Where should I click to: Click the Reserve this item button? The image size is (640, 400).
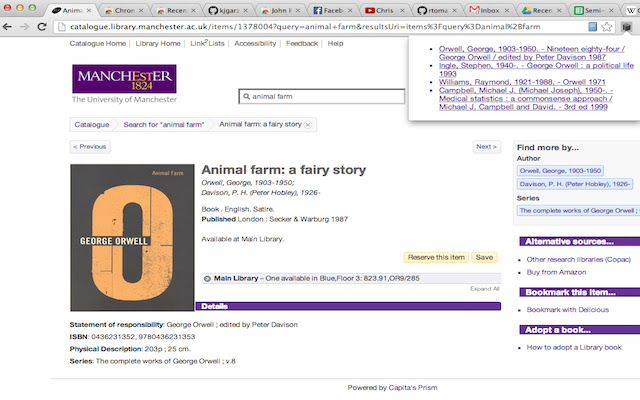(436, 258)
